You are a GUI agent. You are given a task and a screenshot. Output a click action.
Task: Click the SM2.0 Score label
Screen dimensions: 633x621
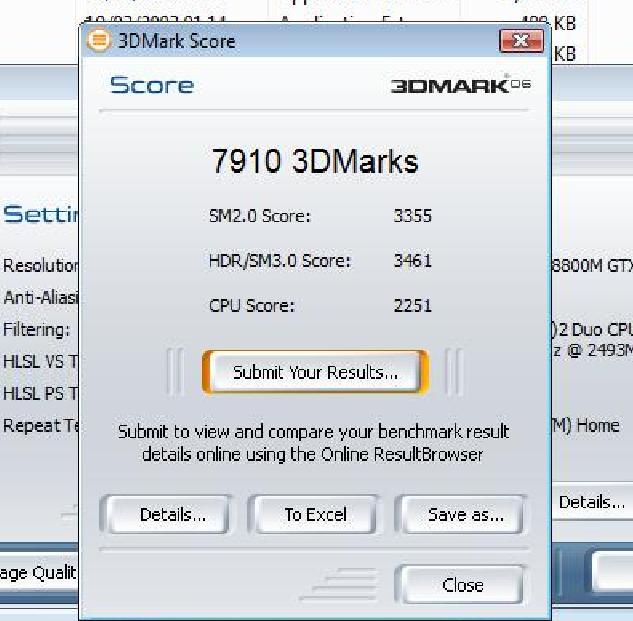click(260, 216)
